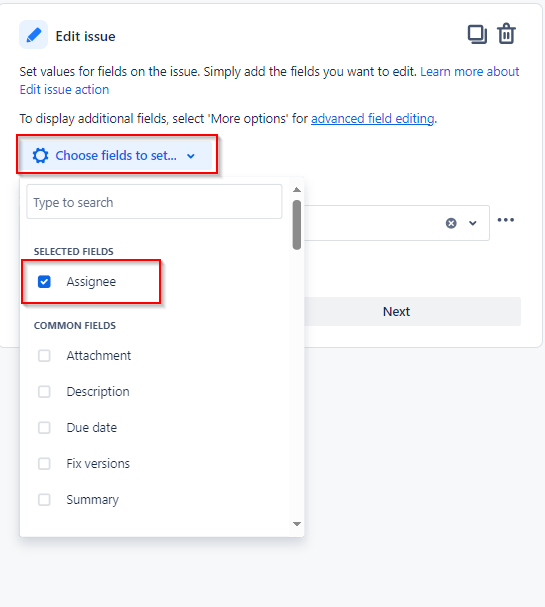Click the field list scrollbar thumb

[297, 225]
